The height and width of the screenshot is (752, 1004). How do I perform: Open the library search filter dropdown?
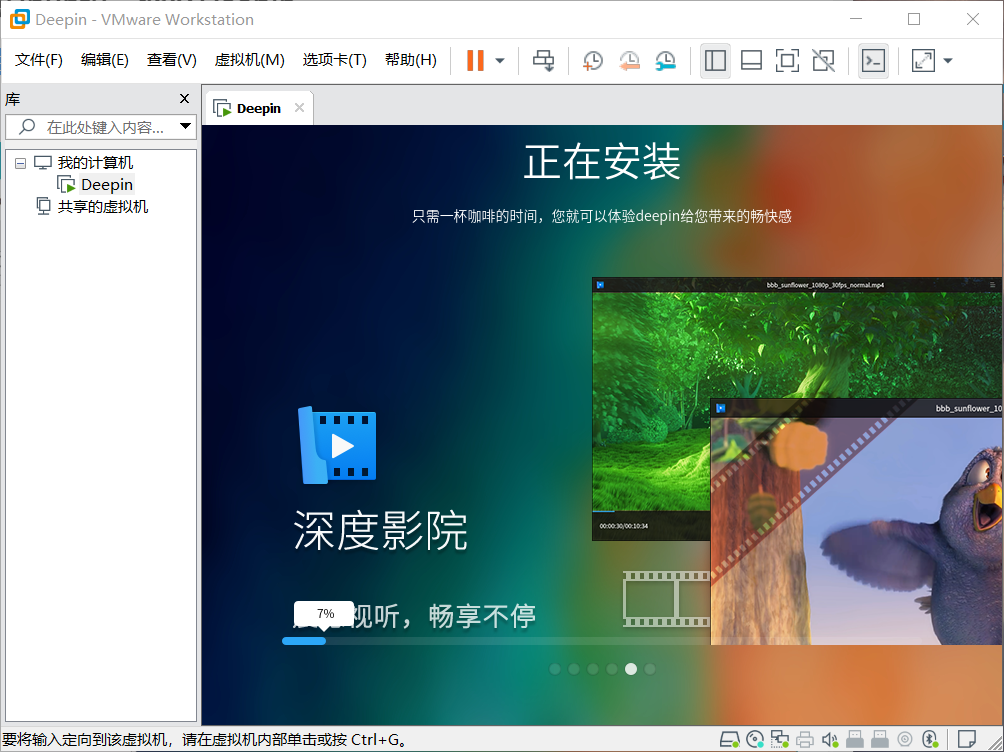pyautogui.click(x=186, y=126)
